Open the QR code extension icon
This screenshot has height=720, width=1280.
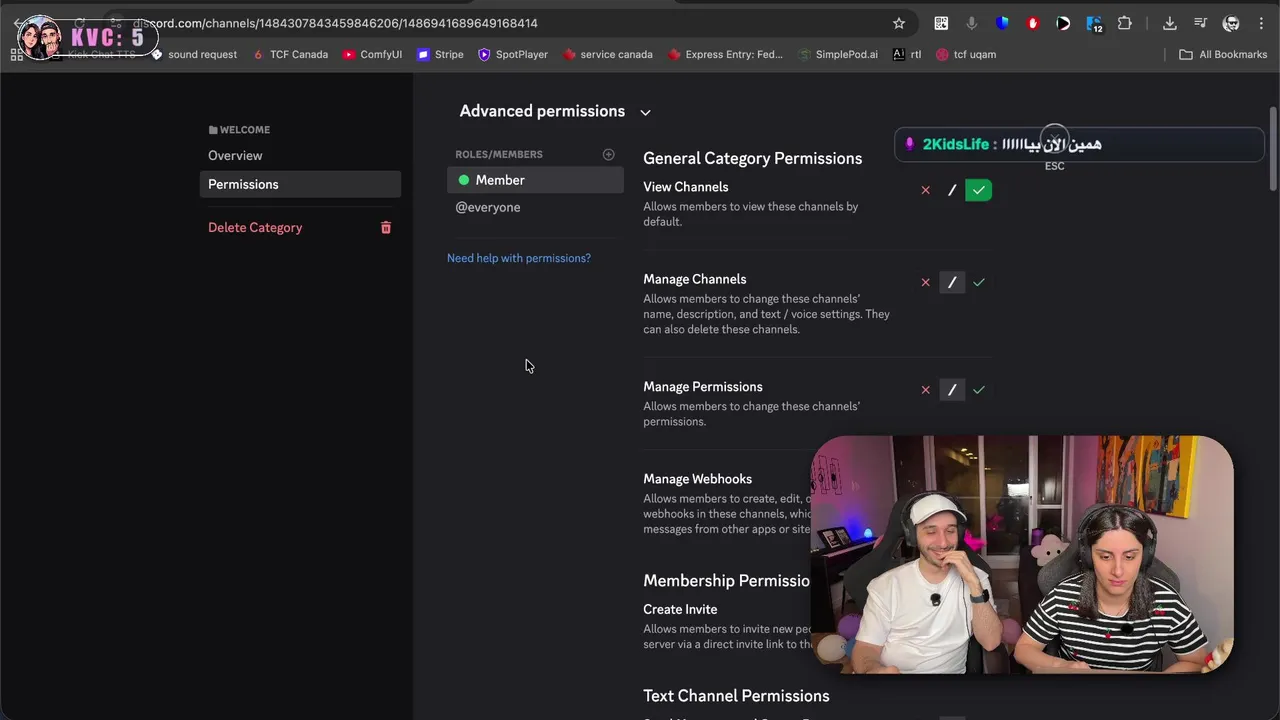click(x=941, y=23)
